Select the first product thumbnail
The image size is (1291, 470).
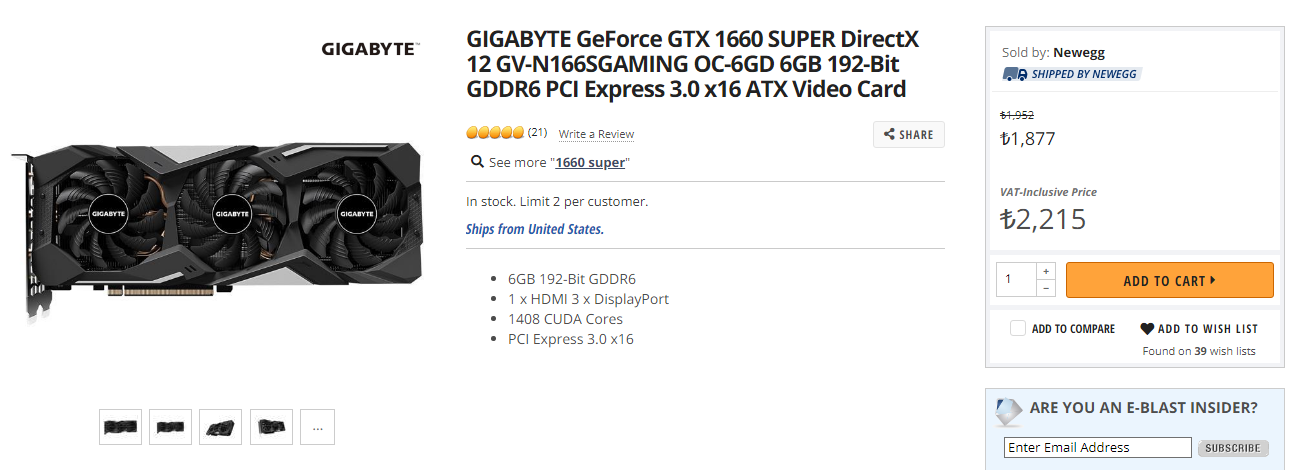point(121,427)
